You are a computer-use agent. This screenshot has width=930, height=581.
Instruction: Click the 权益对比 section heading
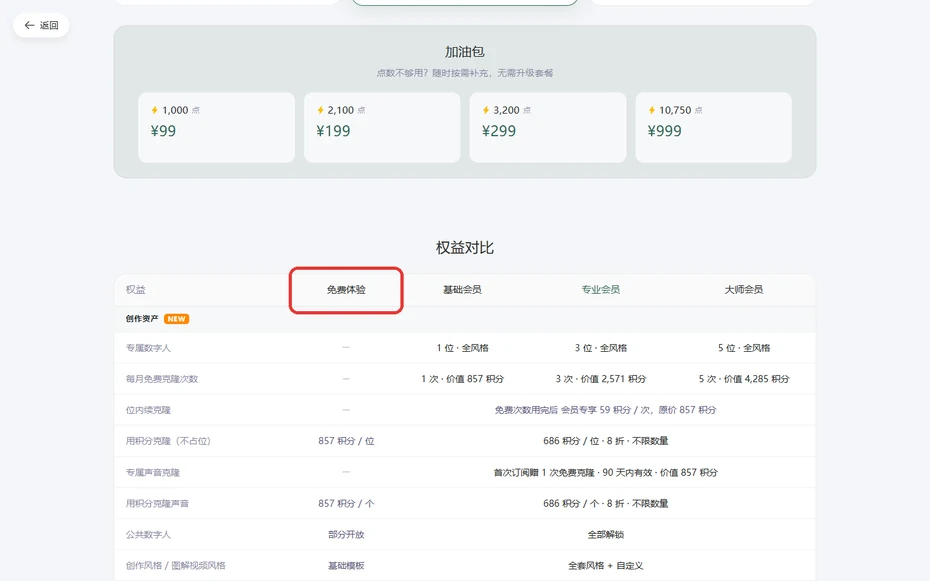pyautogui.click(x=464, y=248)
